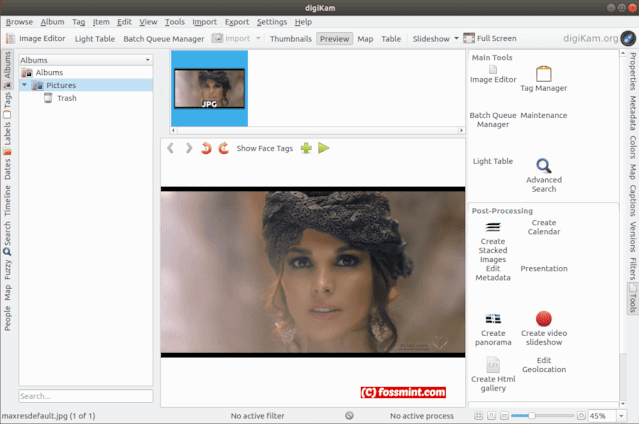Rotate the preview image right
The image size is (639, 424).
click(223, 148)
